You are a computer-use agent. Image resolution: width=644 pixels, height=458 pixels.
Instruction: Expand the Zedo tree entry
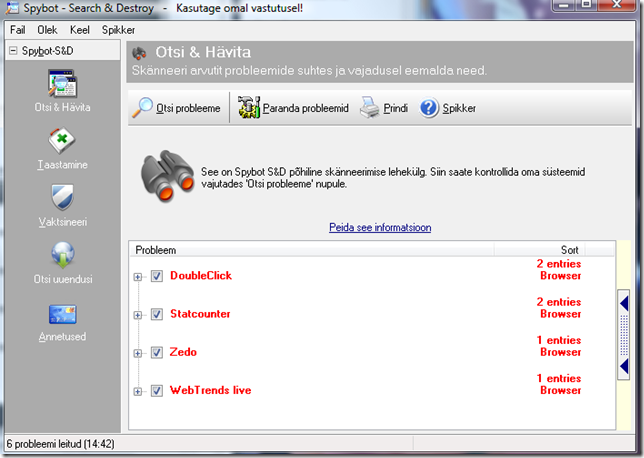[138, 353]
